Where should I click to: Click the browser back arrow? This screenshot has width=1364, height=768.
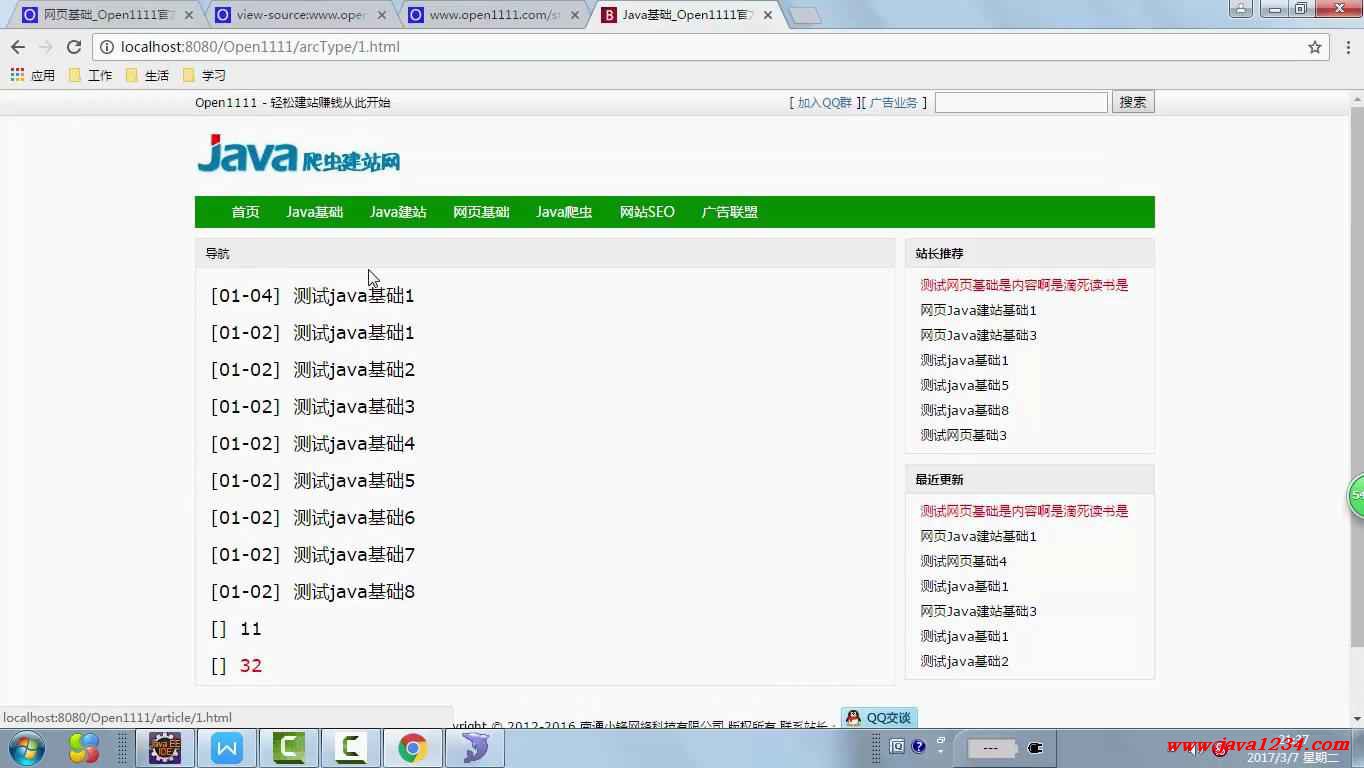tap(18, 47)
